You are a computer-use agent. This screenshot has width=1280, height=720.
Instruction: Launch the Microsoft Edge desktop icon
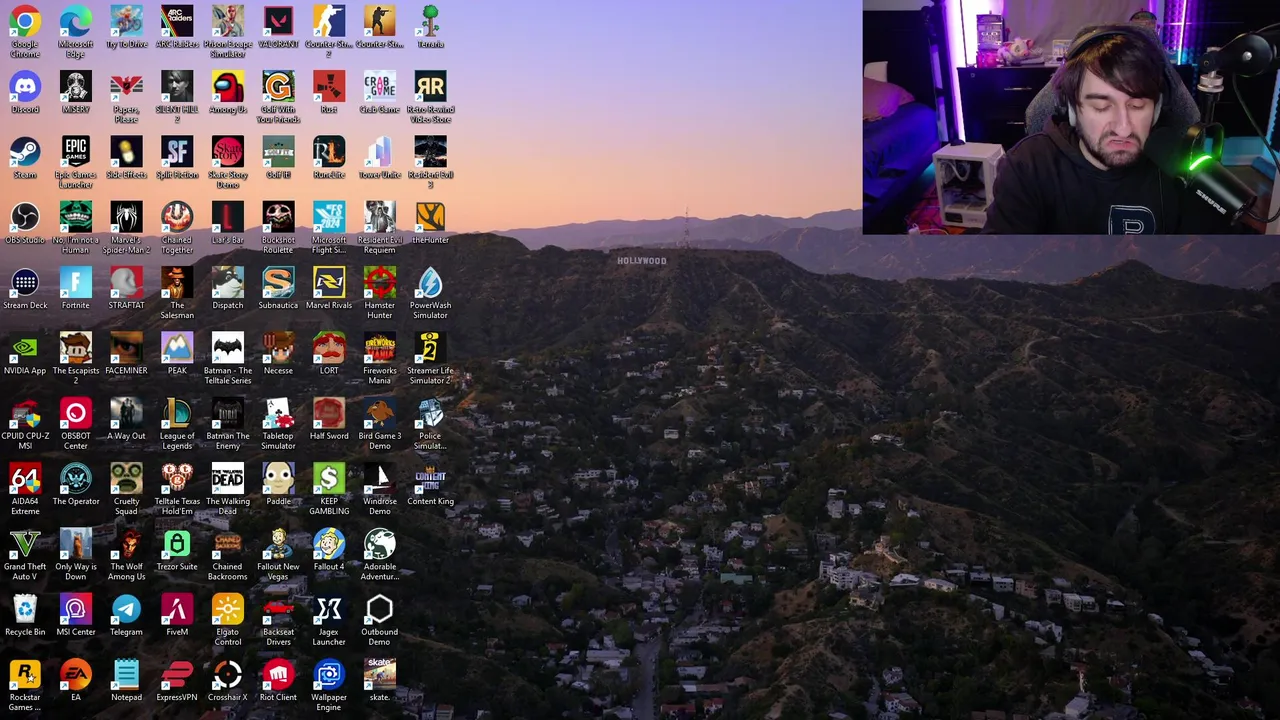tap(76, 22)
